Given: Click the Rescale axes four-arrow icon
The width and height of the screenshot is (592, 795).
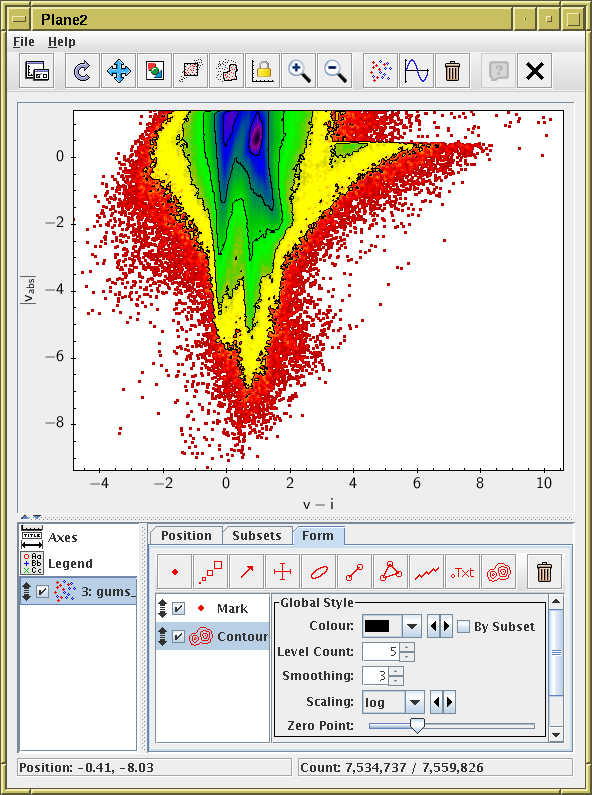Looking at the screenshot, I should 119,71.
